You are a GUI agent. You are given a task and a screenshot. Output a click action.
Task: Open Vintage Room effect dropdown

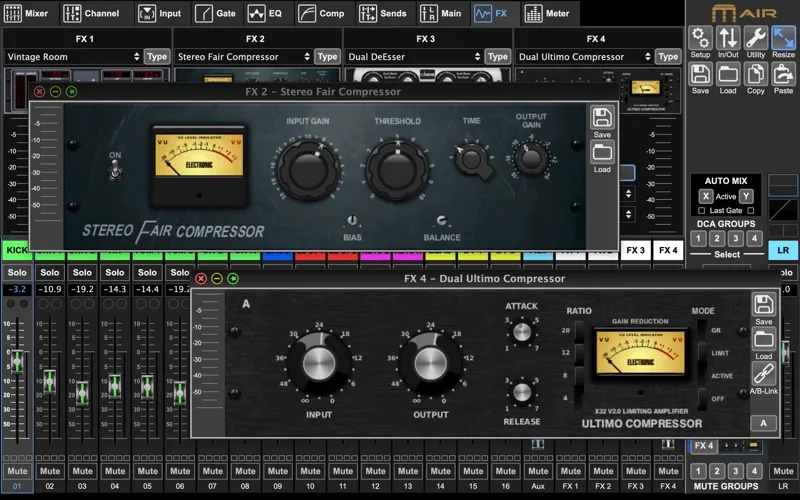[73, 57]
